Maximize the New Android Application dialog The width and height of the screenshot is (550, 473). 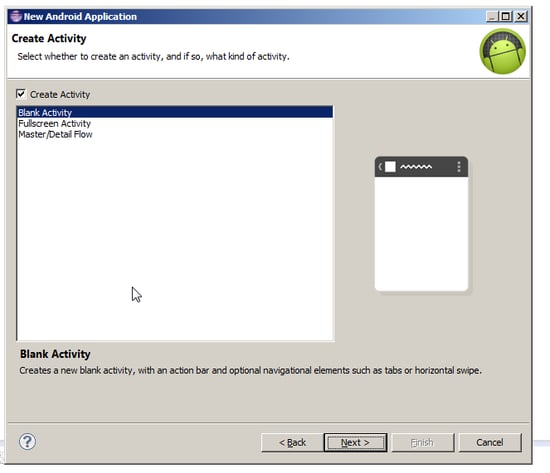pyautogui.click(x=506, y=16)
